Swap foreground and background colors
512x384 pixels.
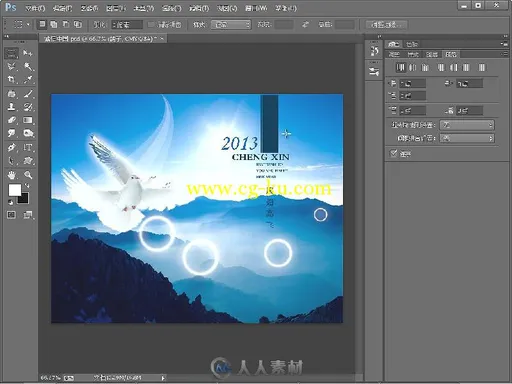(27, 185)
